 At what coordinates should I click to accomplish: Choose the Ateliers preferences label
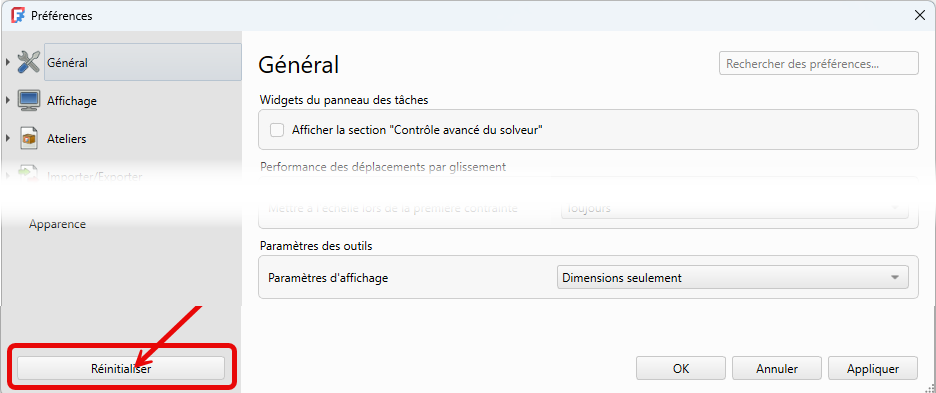pos(67,139)
